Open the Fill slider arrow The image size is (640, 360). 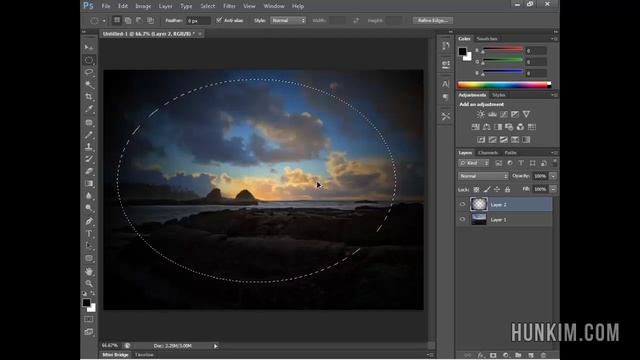coord(553,189)
